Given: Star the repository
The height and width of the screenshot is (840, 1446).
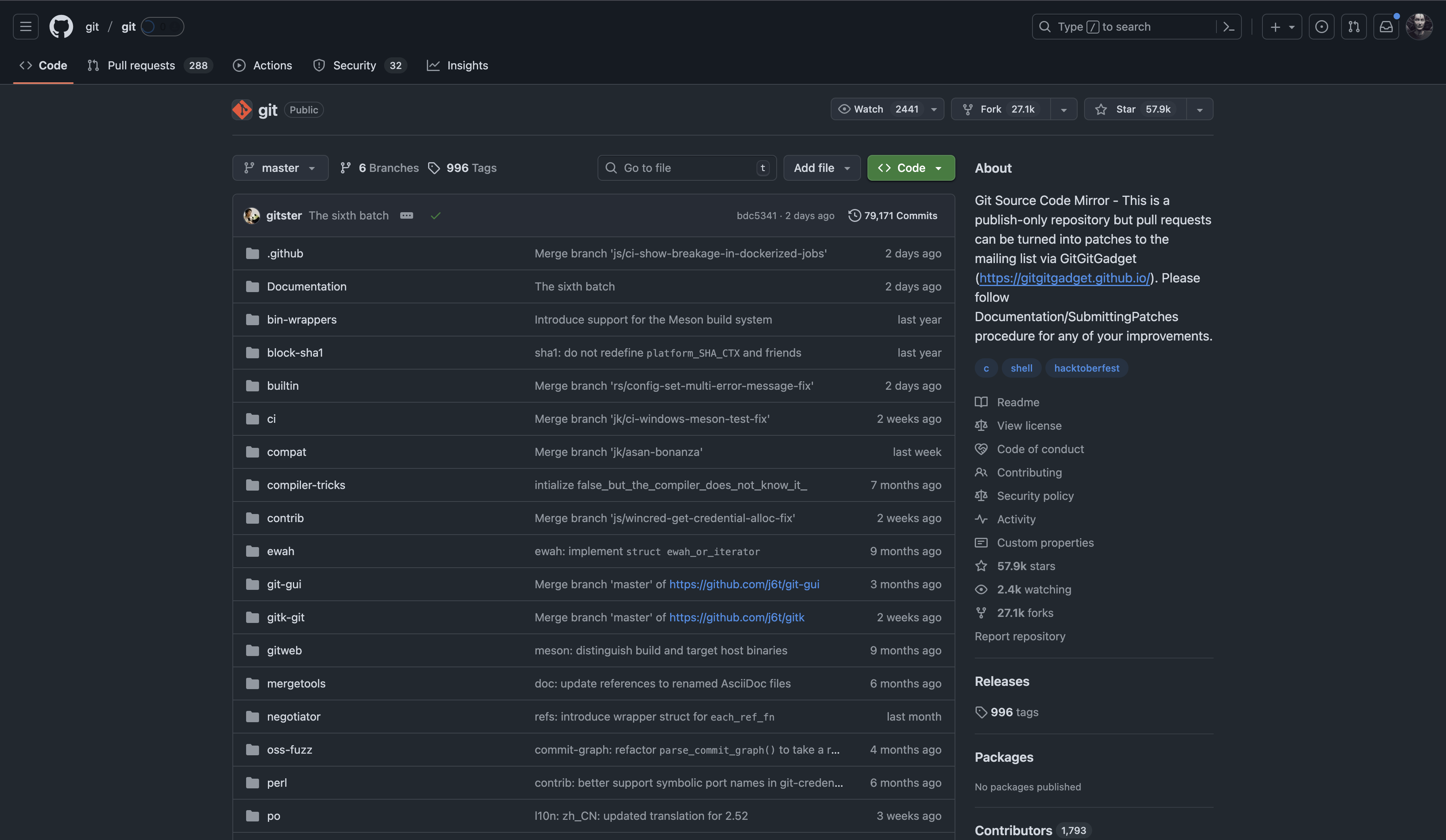Looking at the screenshot, I should point(1133,109).
